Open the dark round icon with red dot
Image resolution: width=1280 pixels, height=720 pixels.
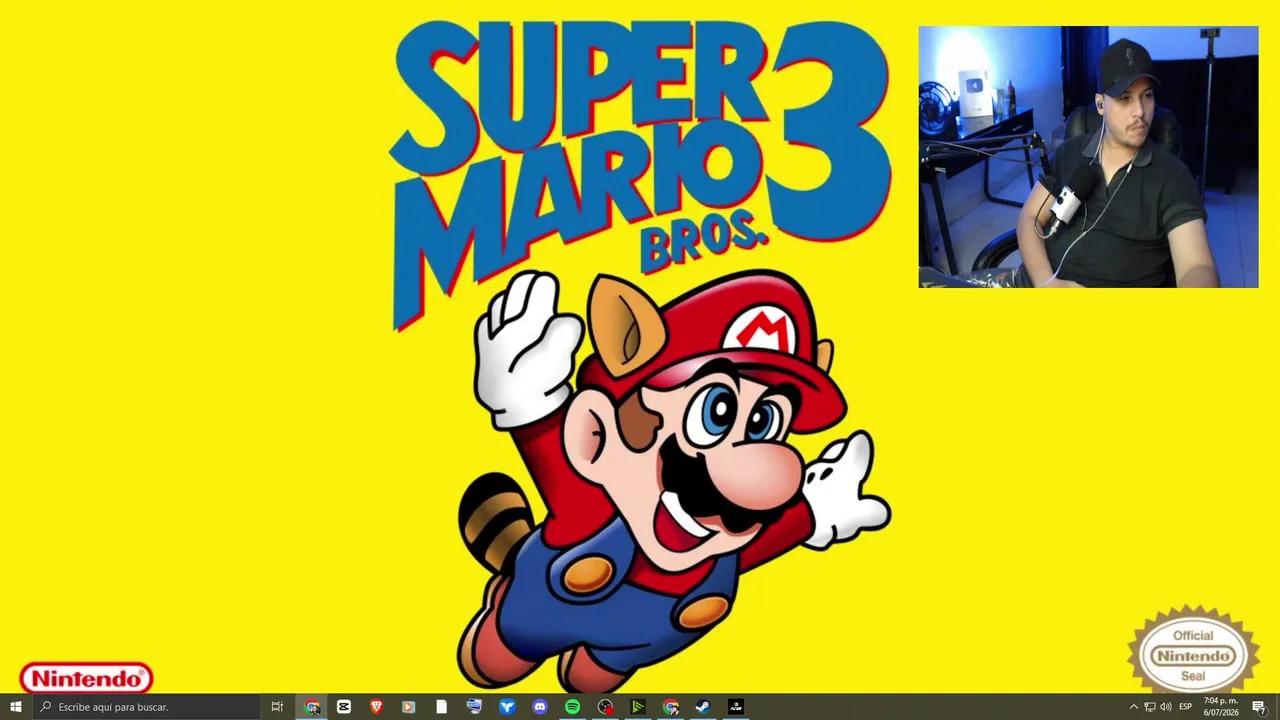[x=605, y=707]
